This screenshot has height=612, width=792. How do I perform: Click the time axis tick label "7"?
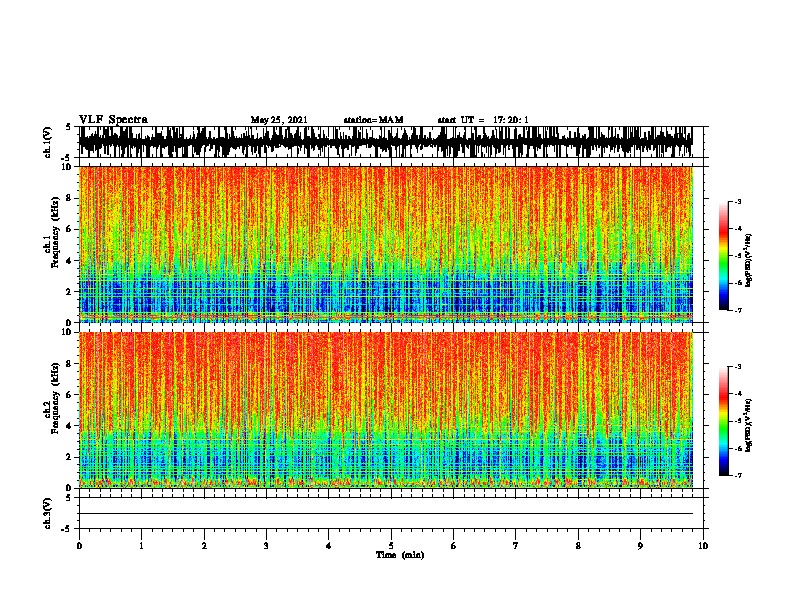point(516,546)
